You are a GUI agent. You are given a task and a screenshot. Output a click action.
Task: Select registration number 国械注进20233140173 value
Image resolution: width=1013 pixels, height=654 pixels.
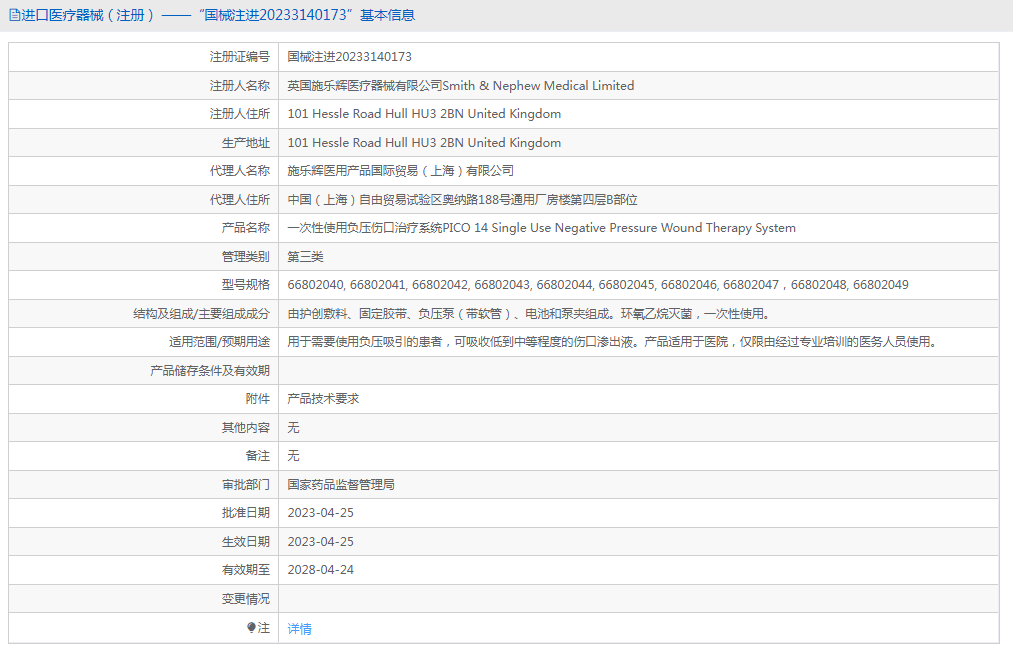[x=350, y=57]
